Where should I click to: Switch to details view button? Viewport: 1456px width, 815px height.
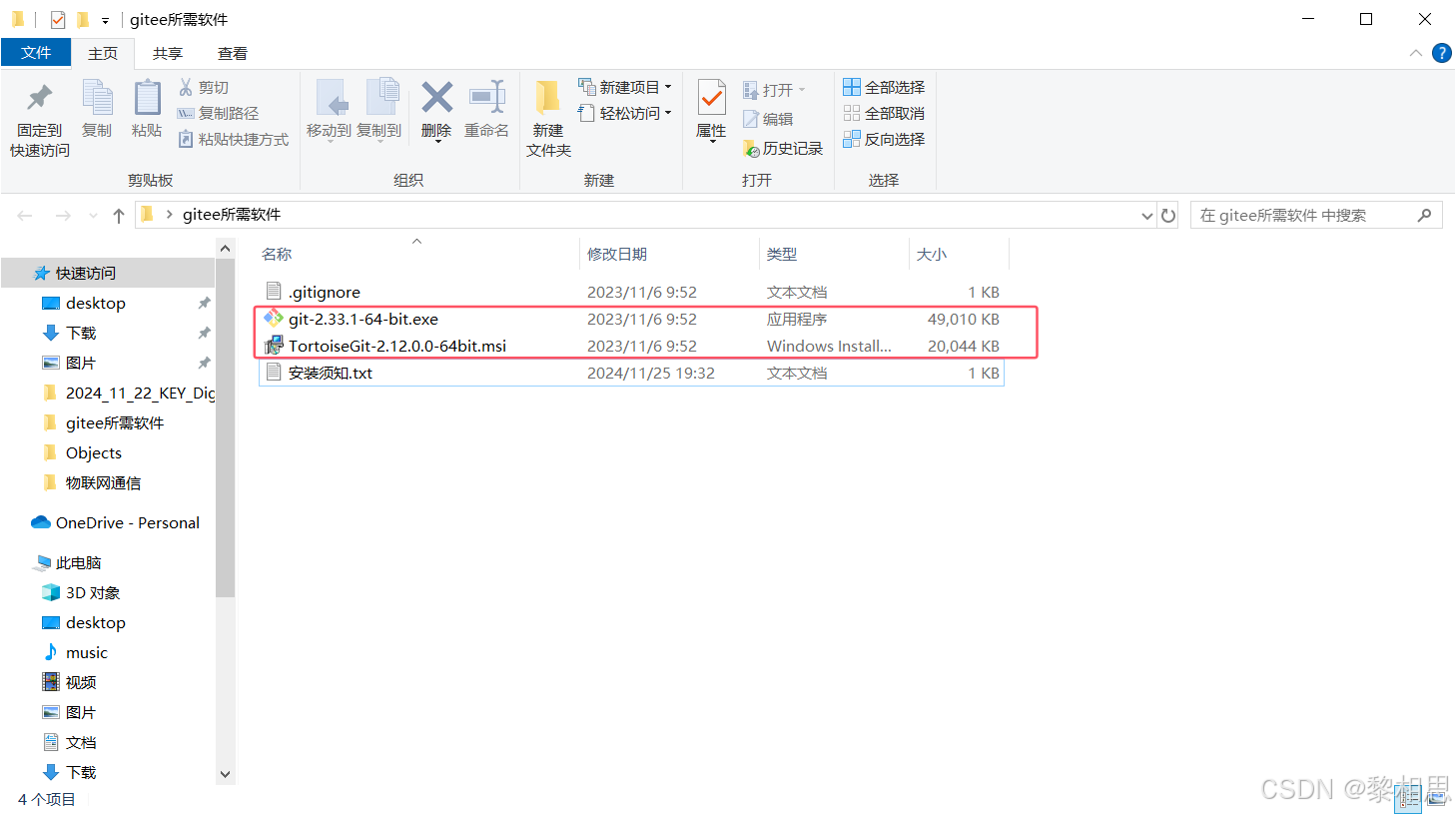pos(1408,799)
